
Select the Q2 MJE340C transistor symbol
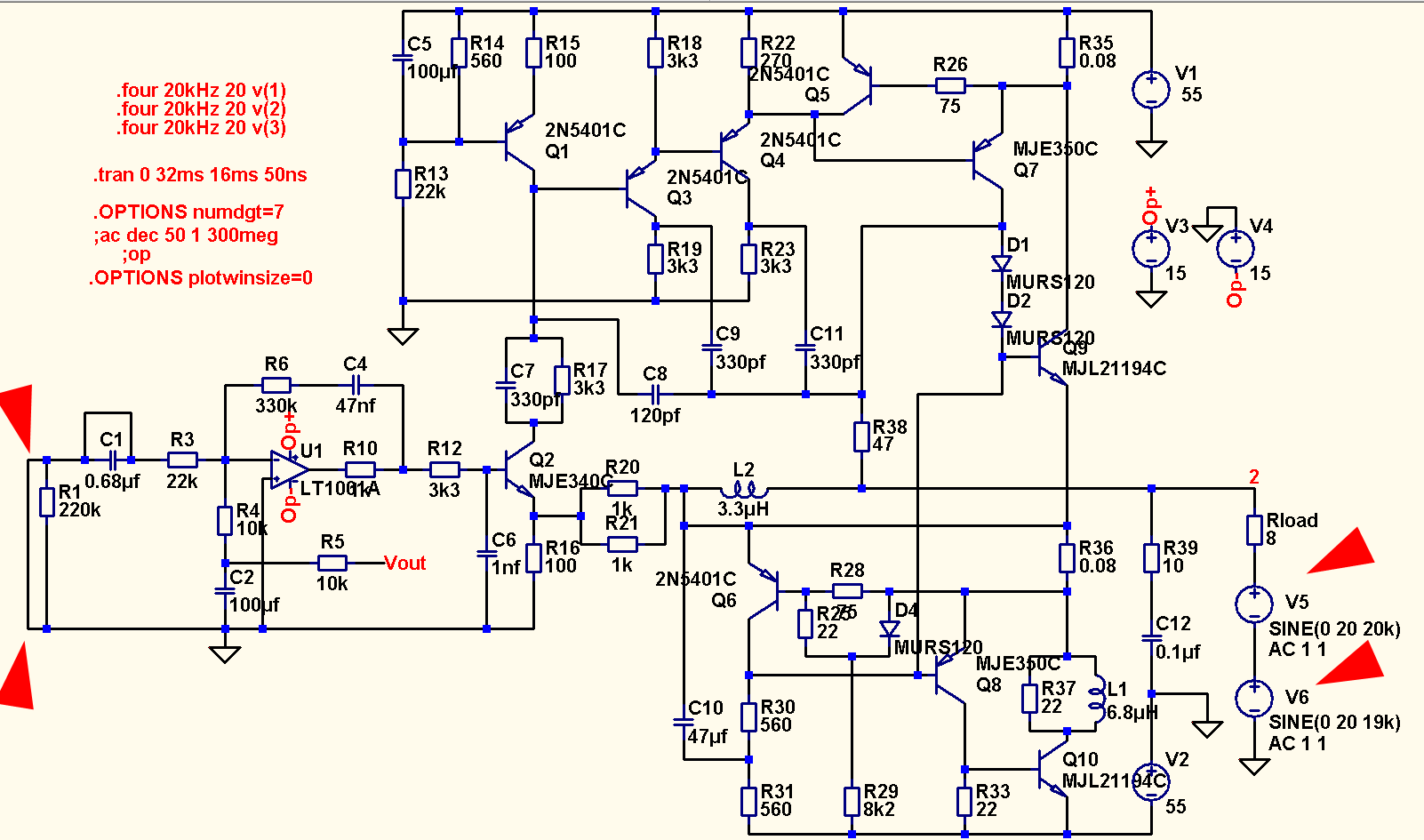pos(520,469)
